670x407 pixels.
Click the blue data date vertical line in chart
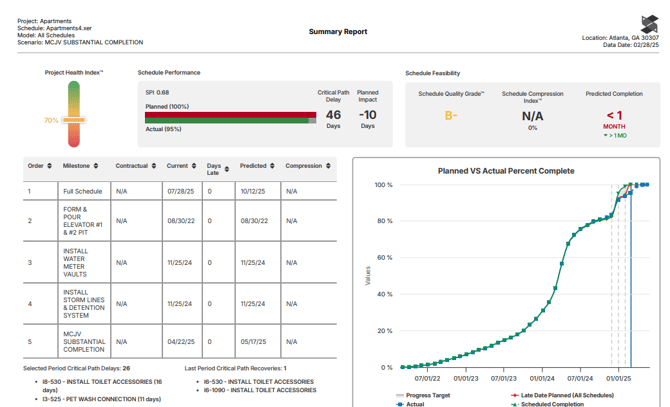coord(631,275)
